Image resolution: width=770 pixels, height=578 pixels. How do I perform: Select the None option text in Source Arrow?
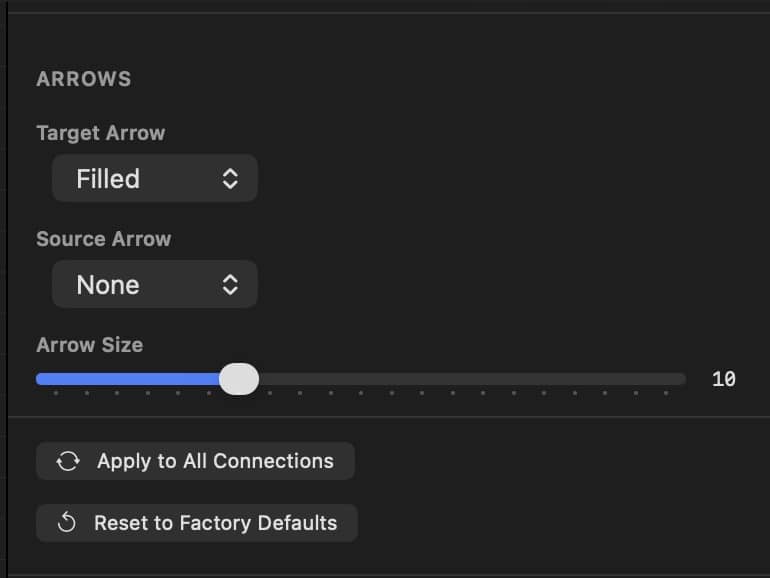(x=108, y=285)
